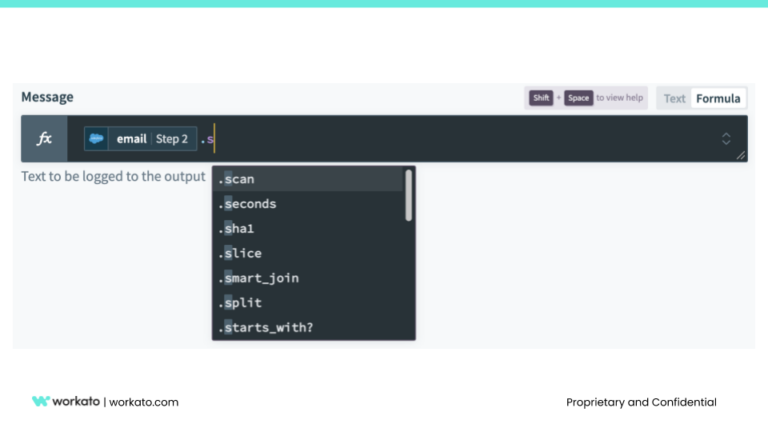Click the fx formula icon
The image size is (768, 432).
(44, 139)
